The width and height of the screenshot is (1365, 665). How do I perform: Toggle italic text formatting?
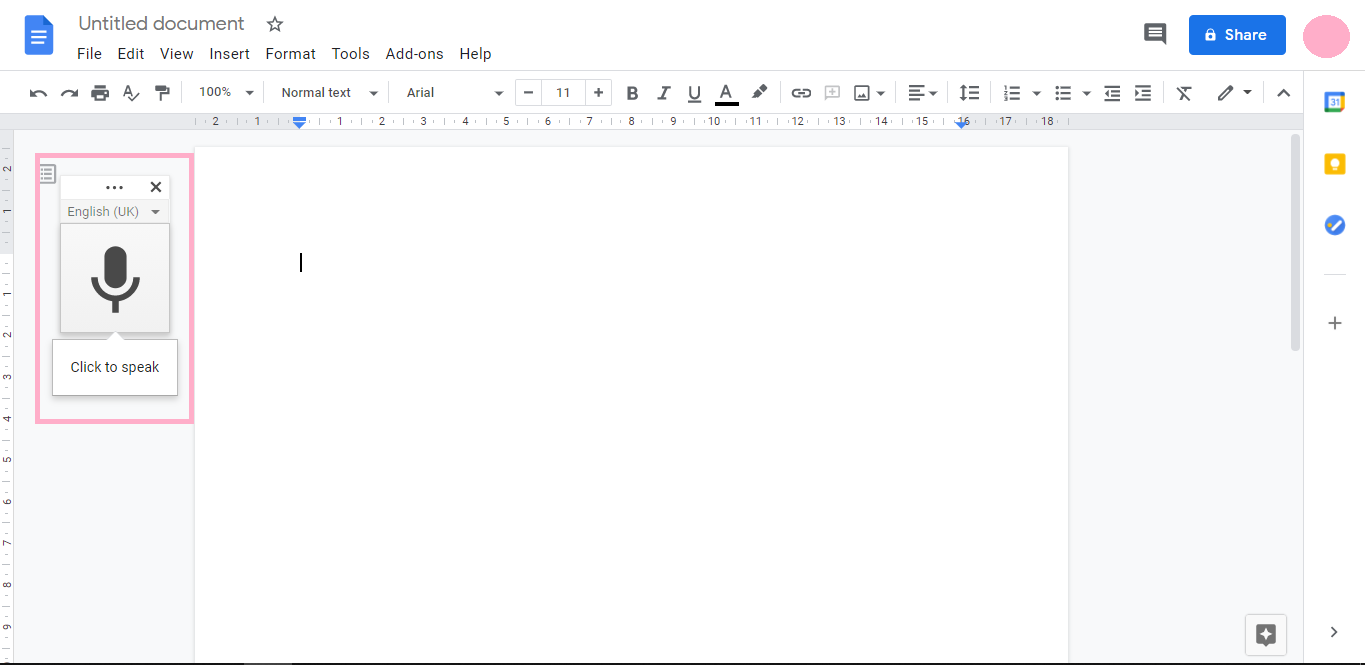(x=663, y=93)
